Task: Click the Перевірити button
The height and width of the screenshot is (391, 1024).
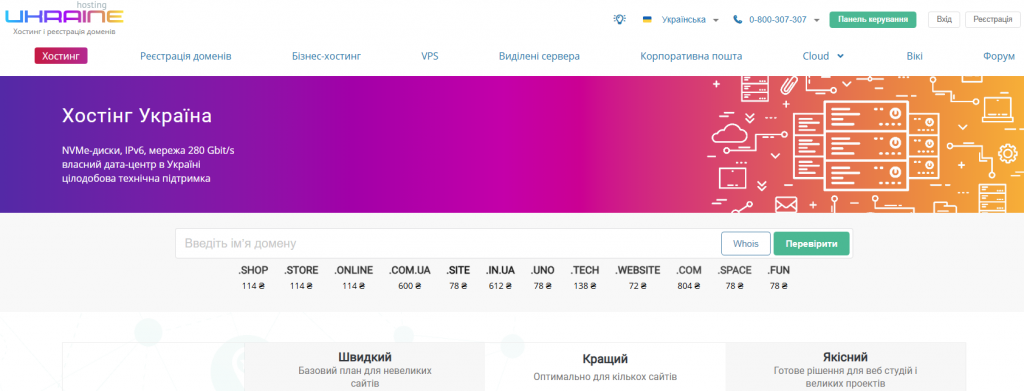Action: (x=812, y=243)
